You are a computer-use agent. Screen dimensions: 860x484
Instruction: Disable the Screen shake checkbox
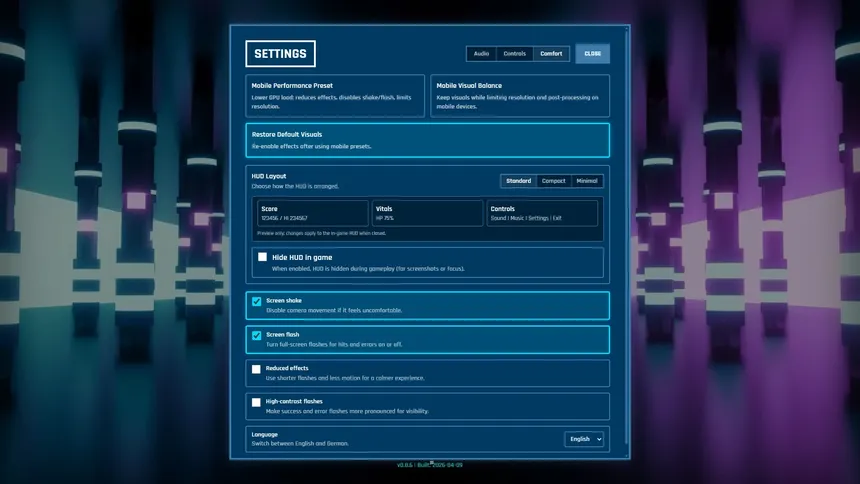(x=257, y=301)
